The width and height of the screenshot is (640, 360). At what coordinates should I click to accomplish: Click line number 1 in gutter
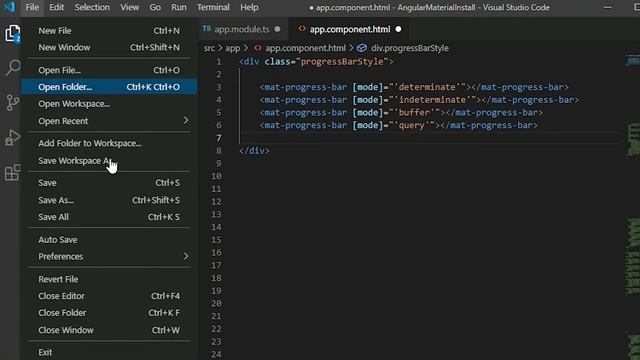(x=219, y=62)
